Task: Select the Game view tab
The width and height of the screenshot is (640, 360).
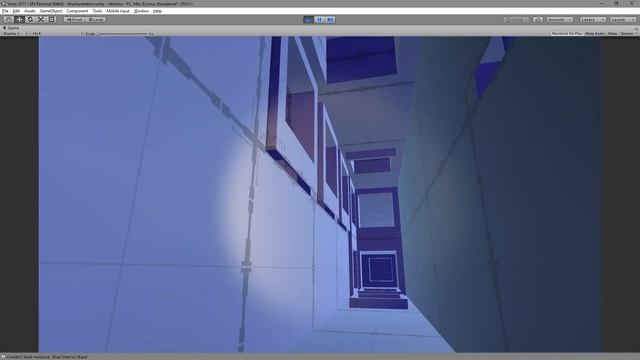Action: tap(11, 28)
